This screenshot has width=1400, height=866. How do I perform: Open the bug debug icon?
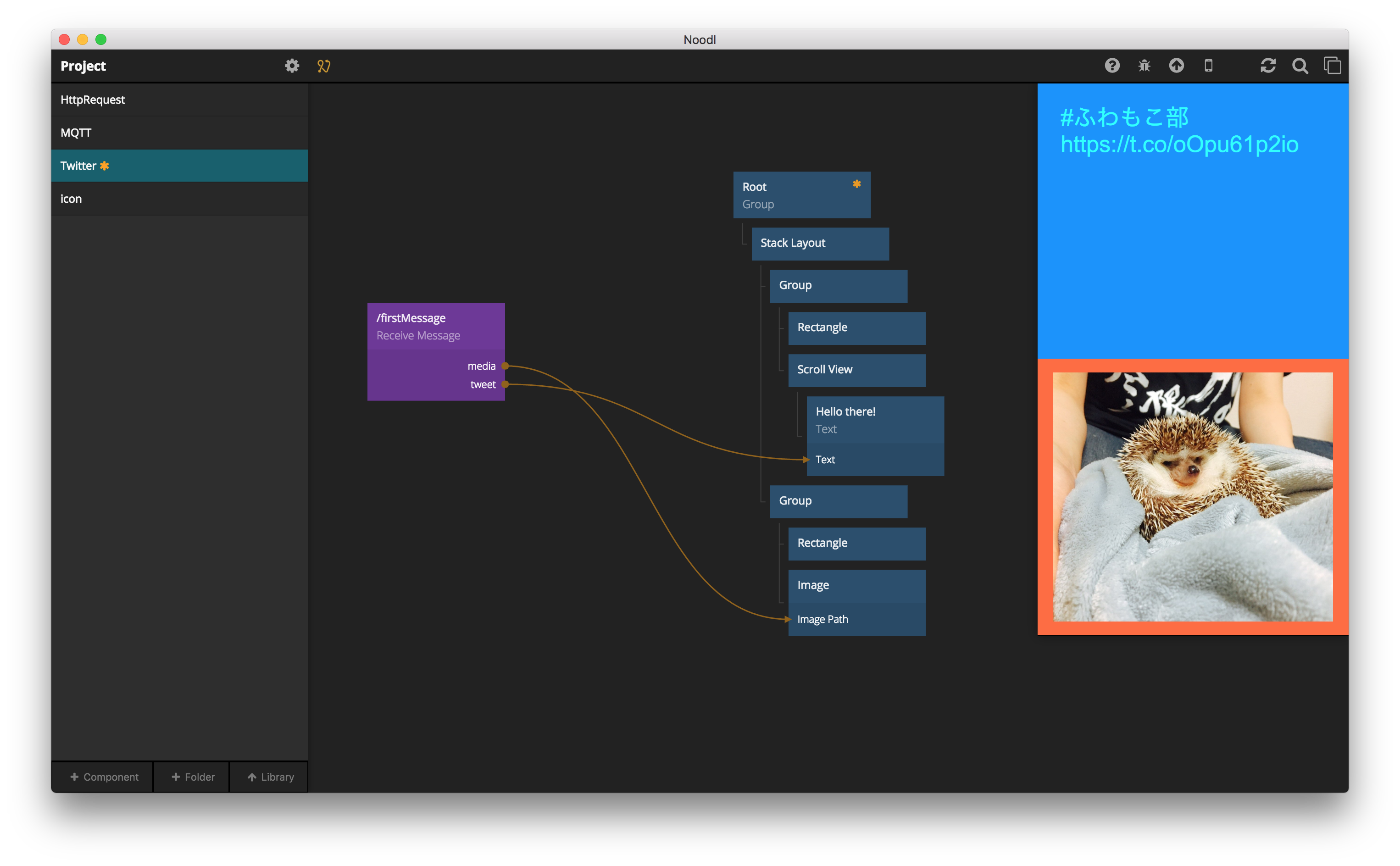[1144, 66]
